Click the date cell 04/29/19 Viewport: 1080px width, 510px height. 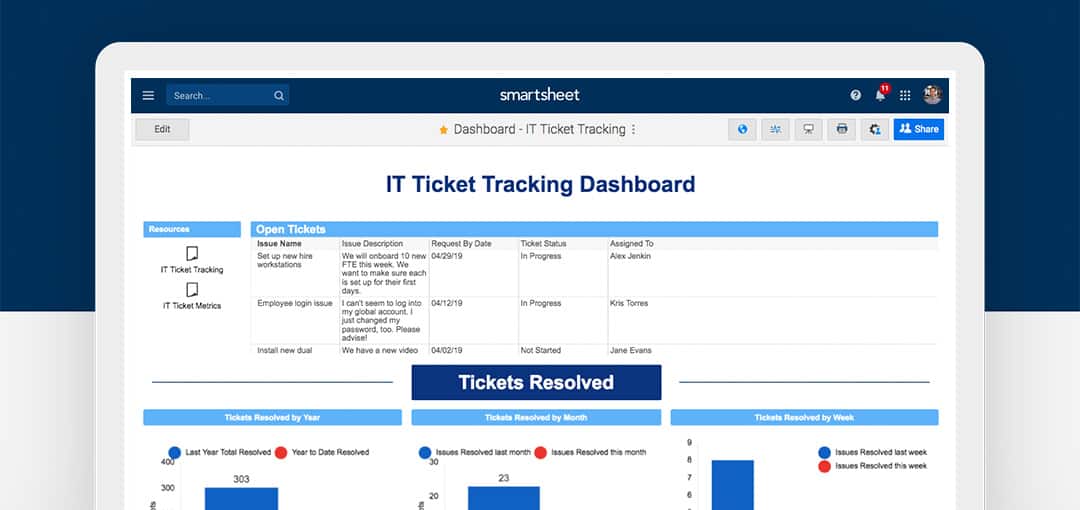tap(474, 273)
